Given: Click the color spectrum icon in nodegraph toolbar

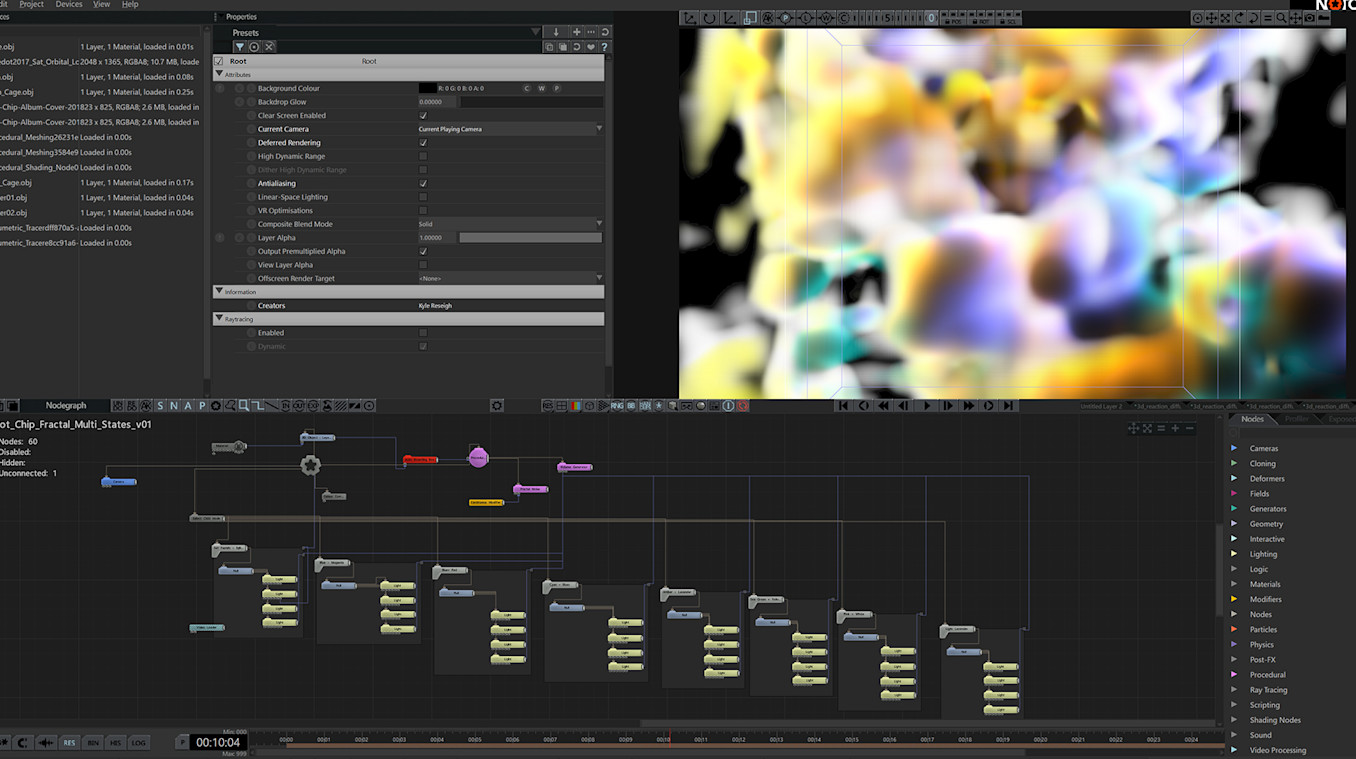Looking at the screenshot, I should (575, 406).
